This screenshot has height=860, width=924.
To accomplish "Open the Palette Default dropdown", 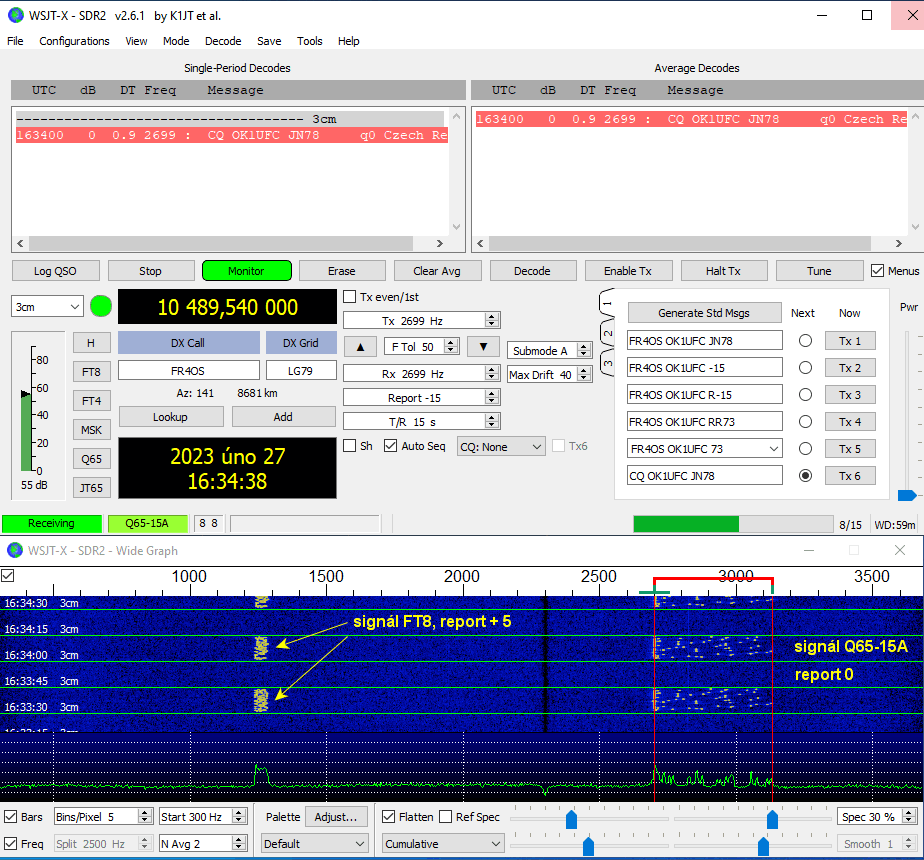I will point(314,844).
